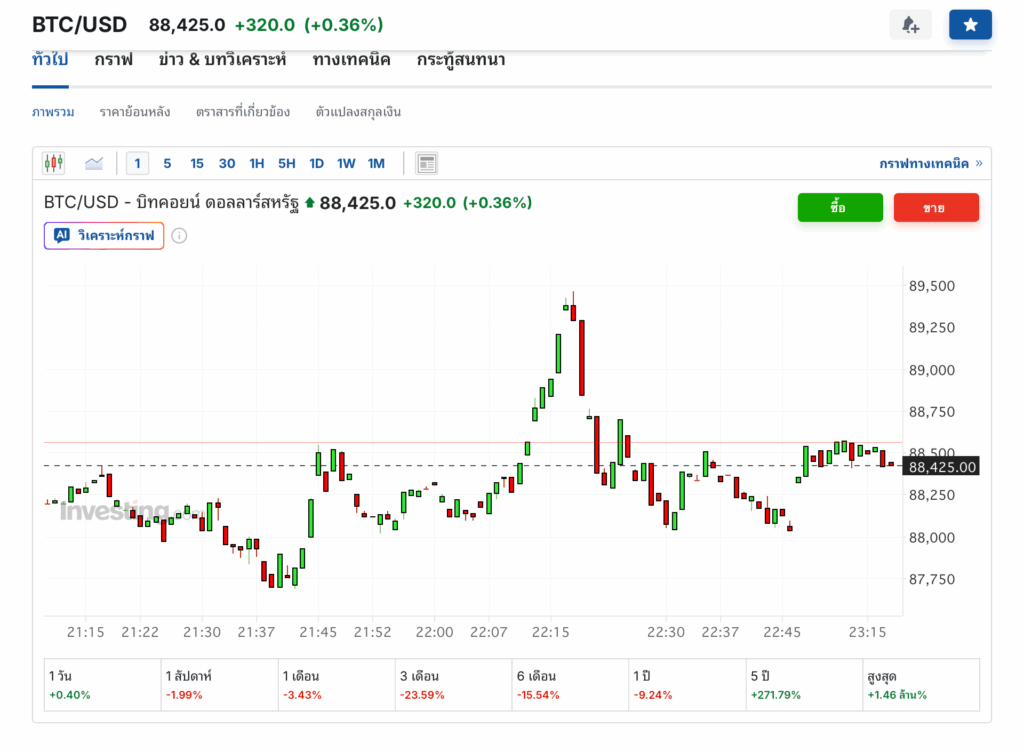Viewport: 1024px width, 751px height.
Task: Open the ข่าว & บทวิเคราะห์ tab
Action: (222, 60)
